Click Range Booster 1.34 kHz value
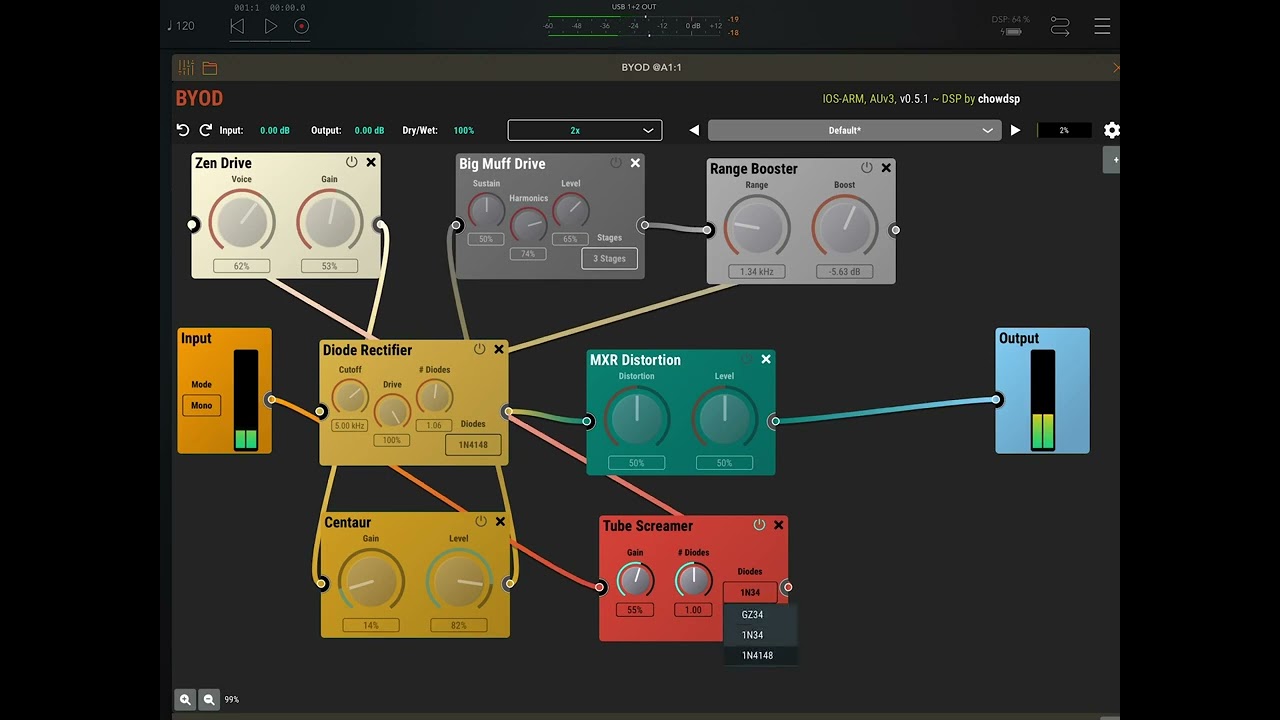1280x720 pixels. tap(757, 272)
